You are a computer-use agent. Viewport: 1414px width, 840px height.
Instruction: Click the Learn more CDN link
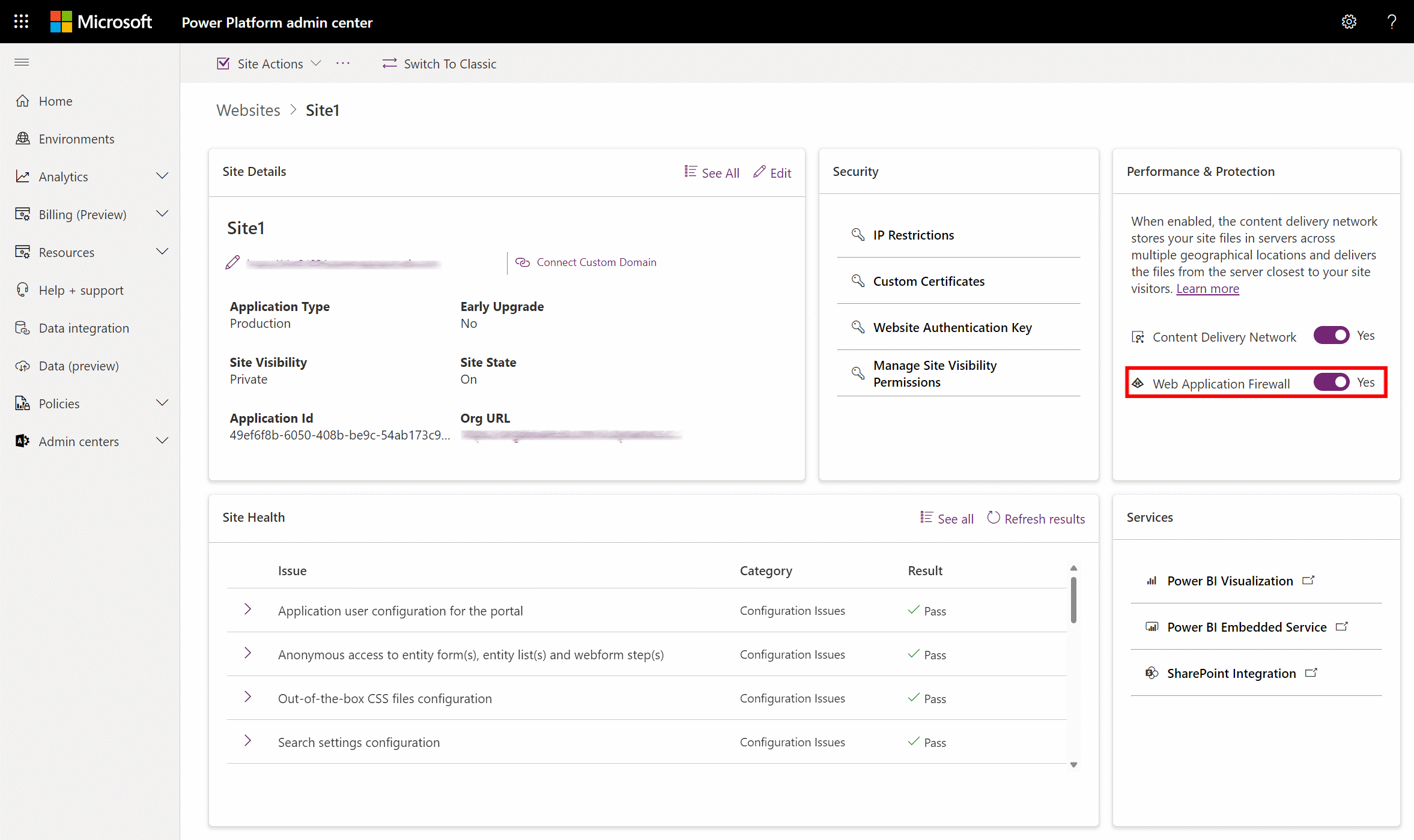pos(1207,288)
